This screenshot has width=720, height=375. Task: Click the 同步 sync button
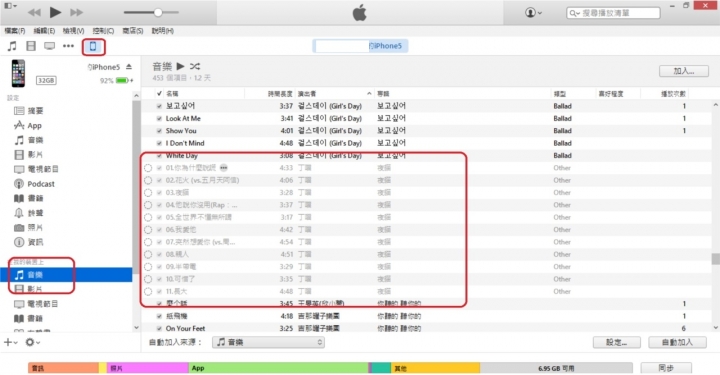[x=666, y=368]
